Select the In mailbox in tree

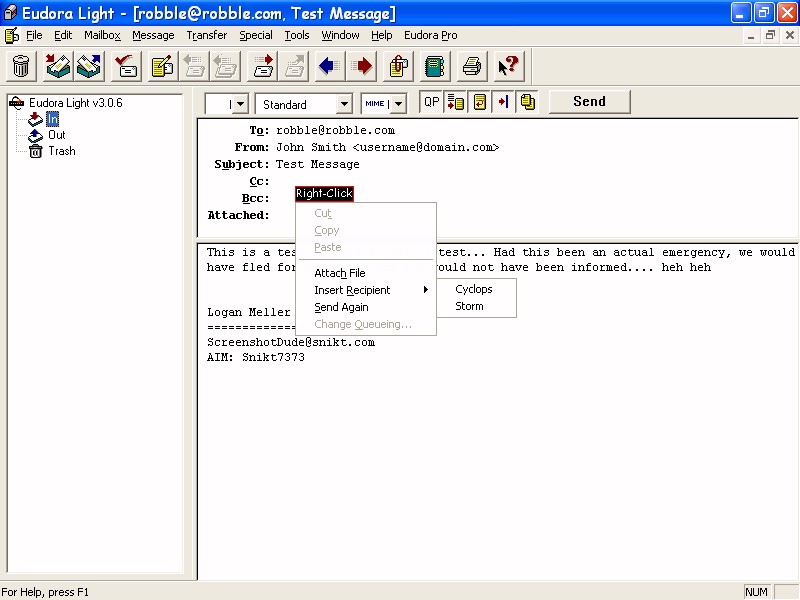pyautogui.click(x=53, y=119)
